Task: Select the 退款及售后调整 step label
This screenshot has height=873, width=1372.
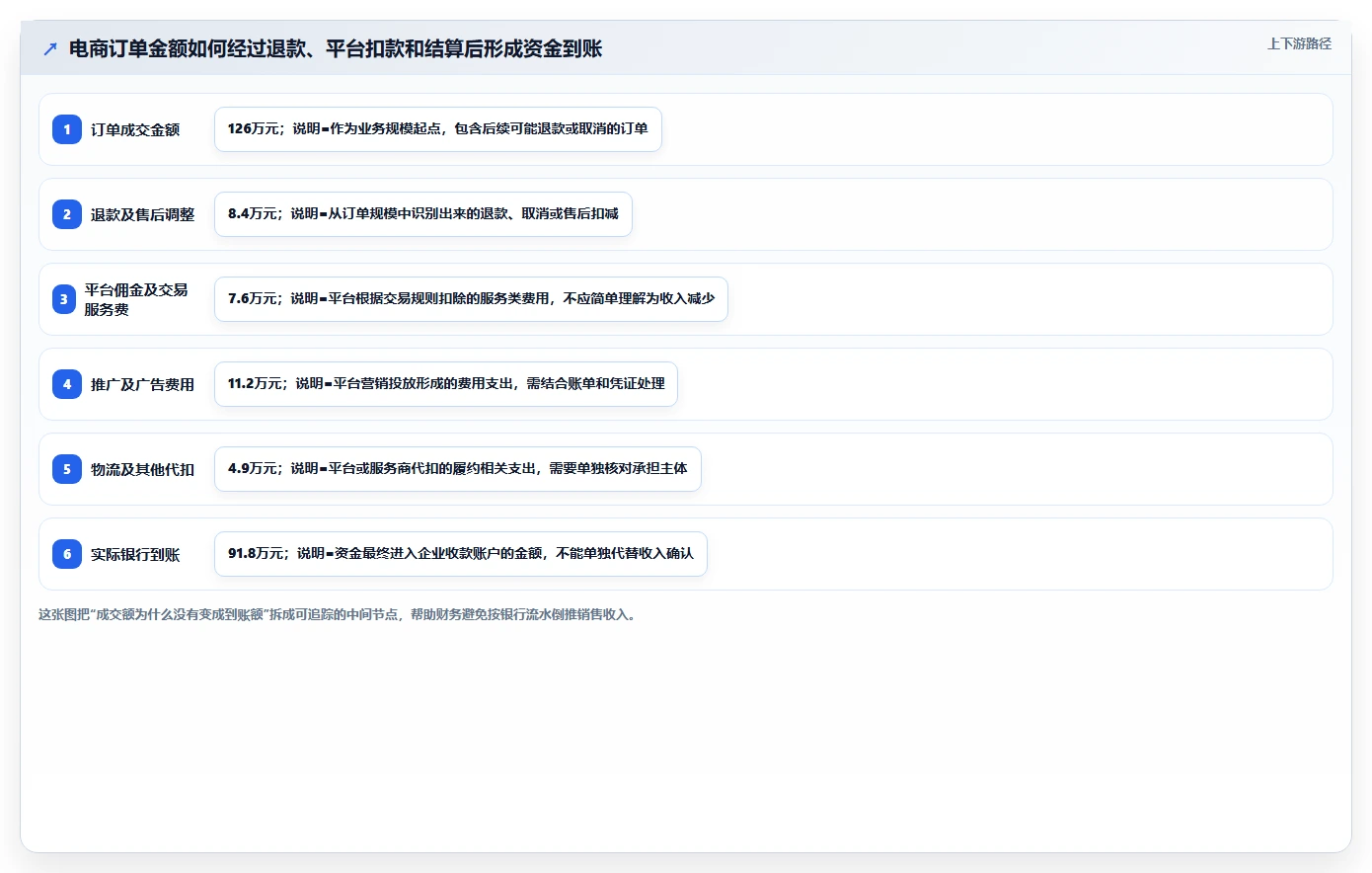Action: (x=142, y=214)
